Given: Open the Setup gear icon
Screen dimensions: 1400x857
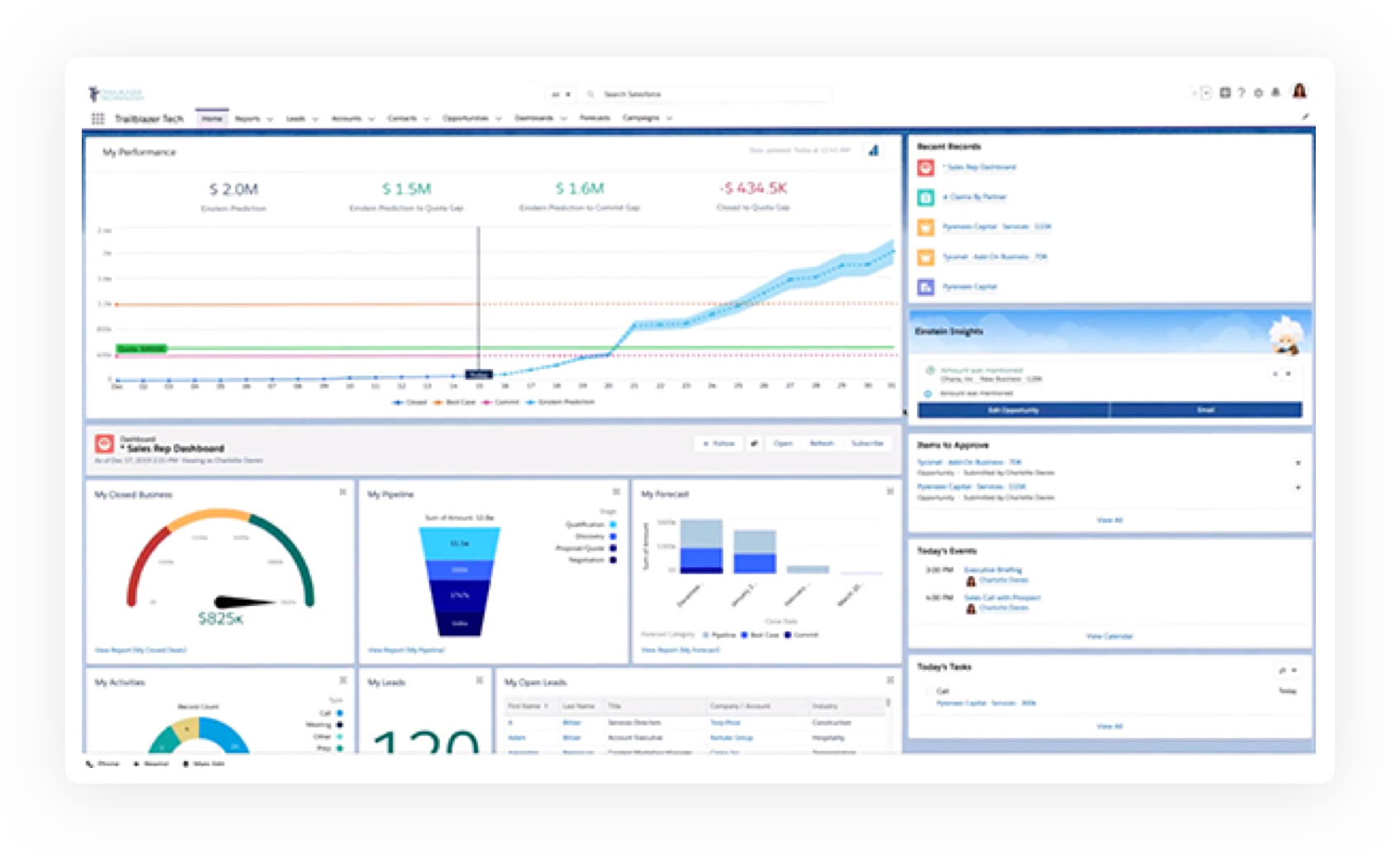Looking at the screenshot, I should 1258,93.
